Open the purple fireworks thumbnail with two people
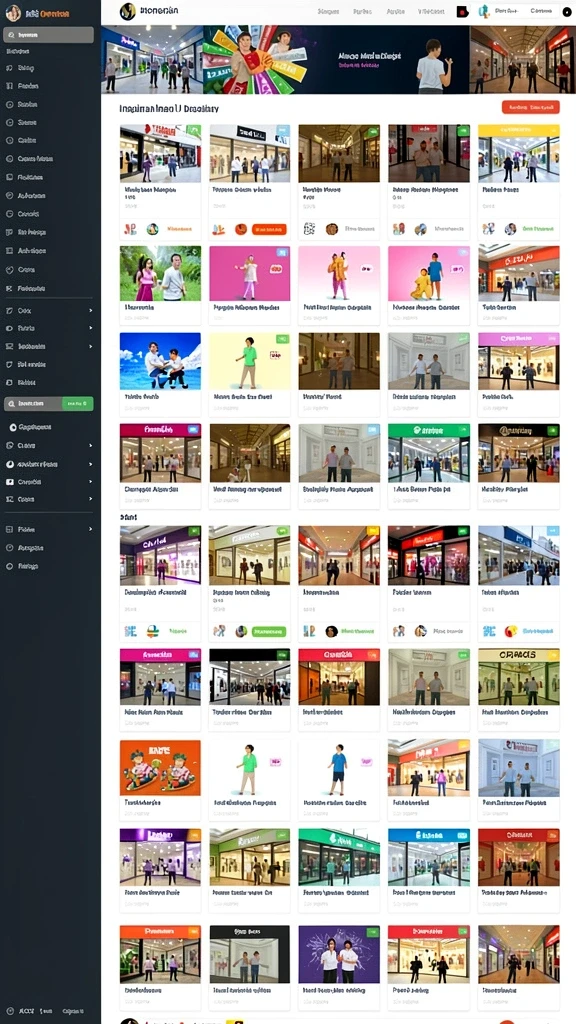 point(339,954)
